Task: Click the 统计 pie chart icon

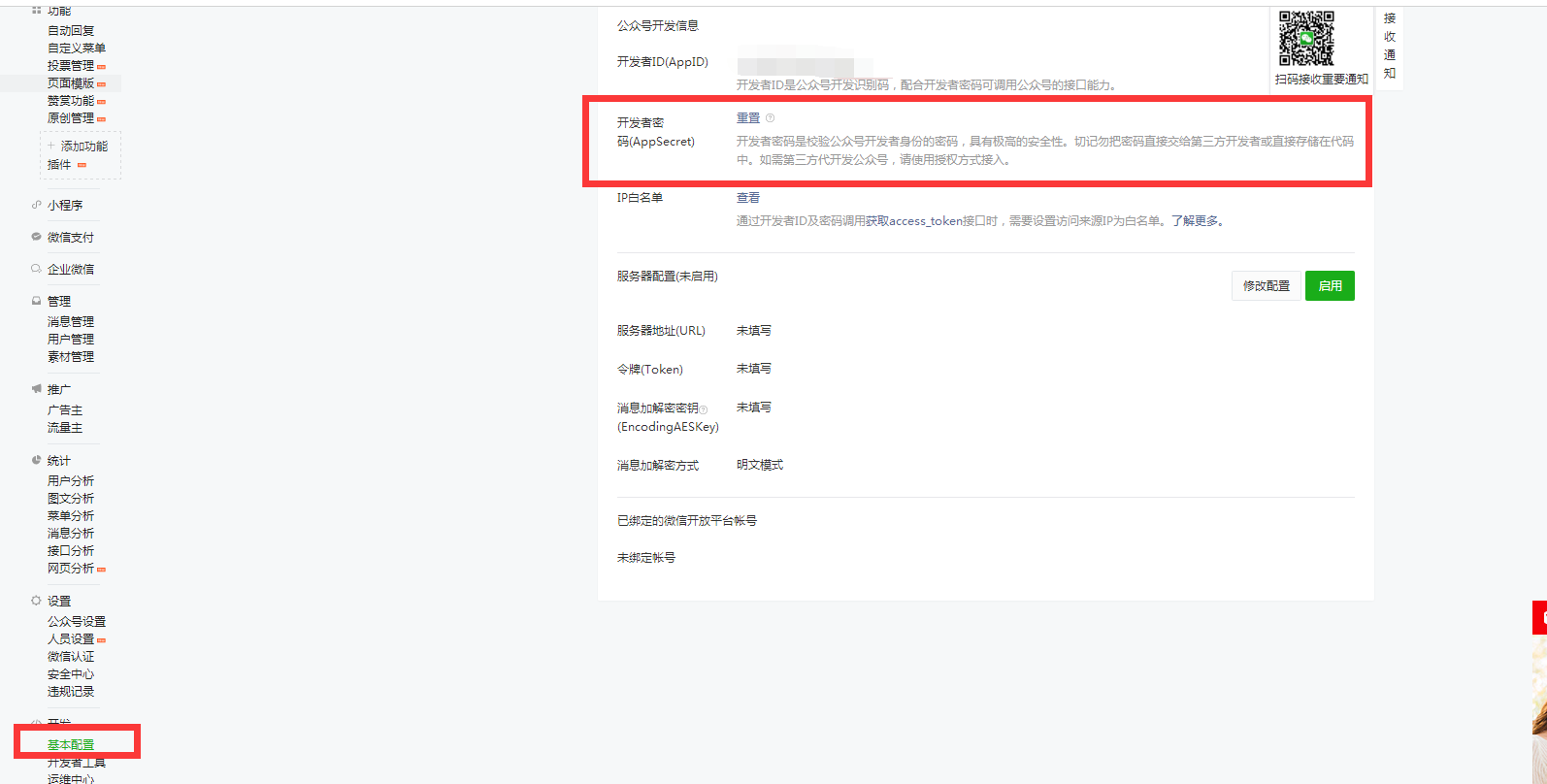Action: tap(36, 460)
